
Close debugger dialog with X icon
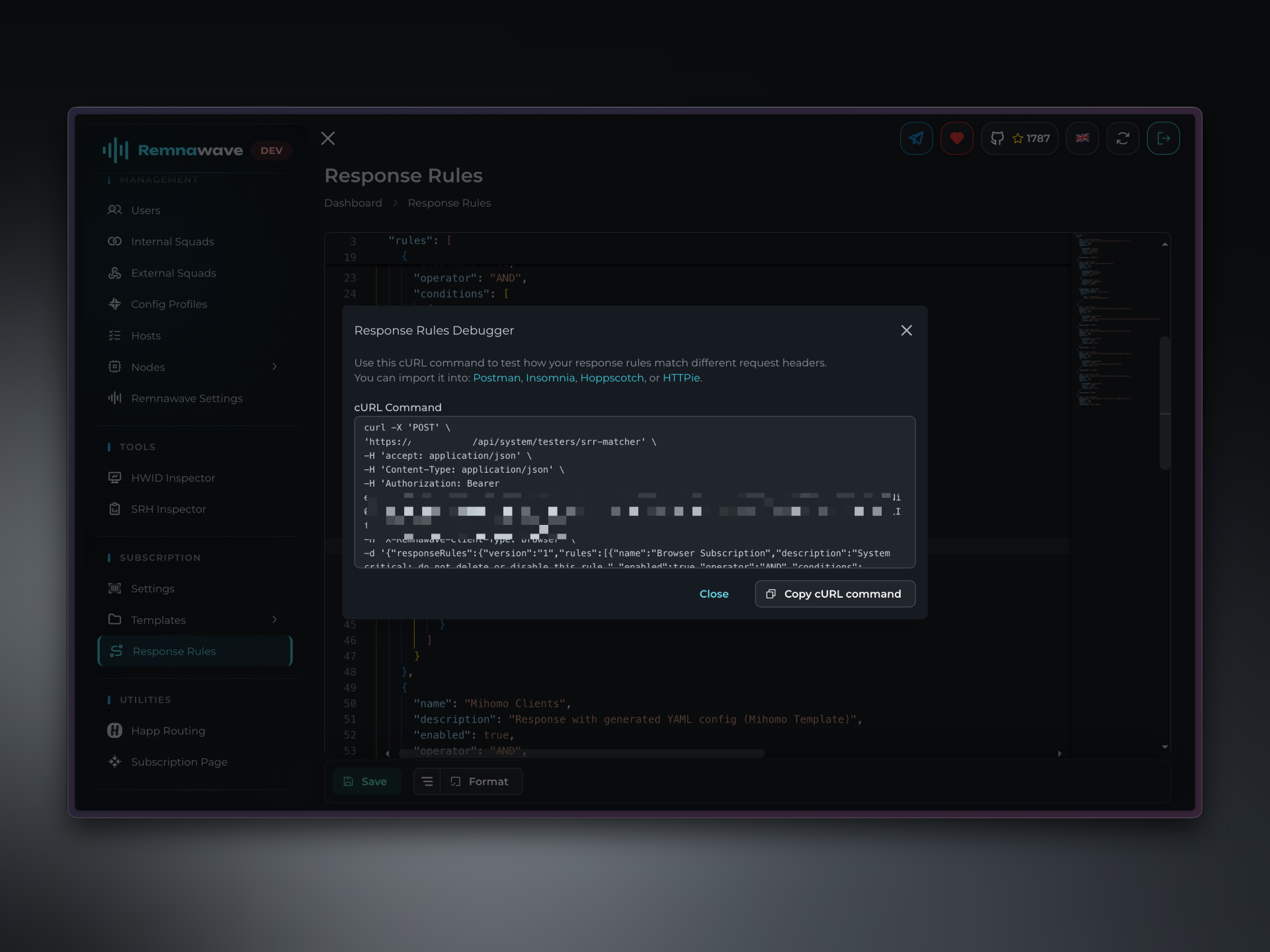point(906,330)
